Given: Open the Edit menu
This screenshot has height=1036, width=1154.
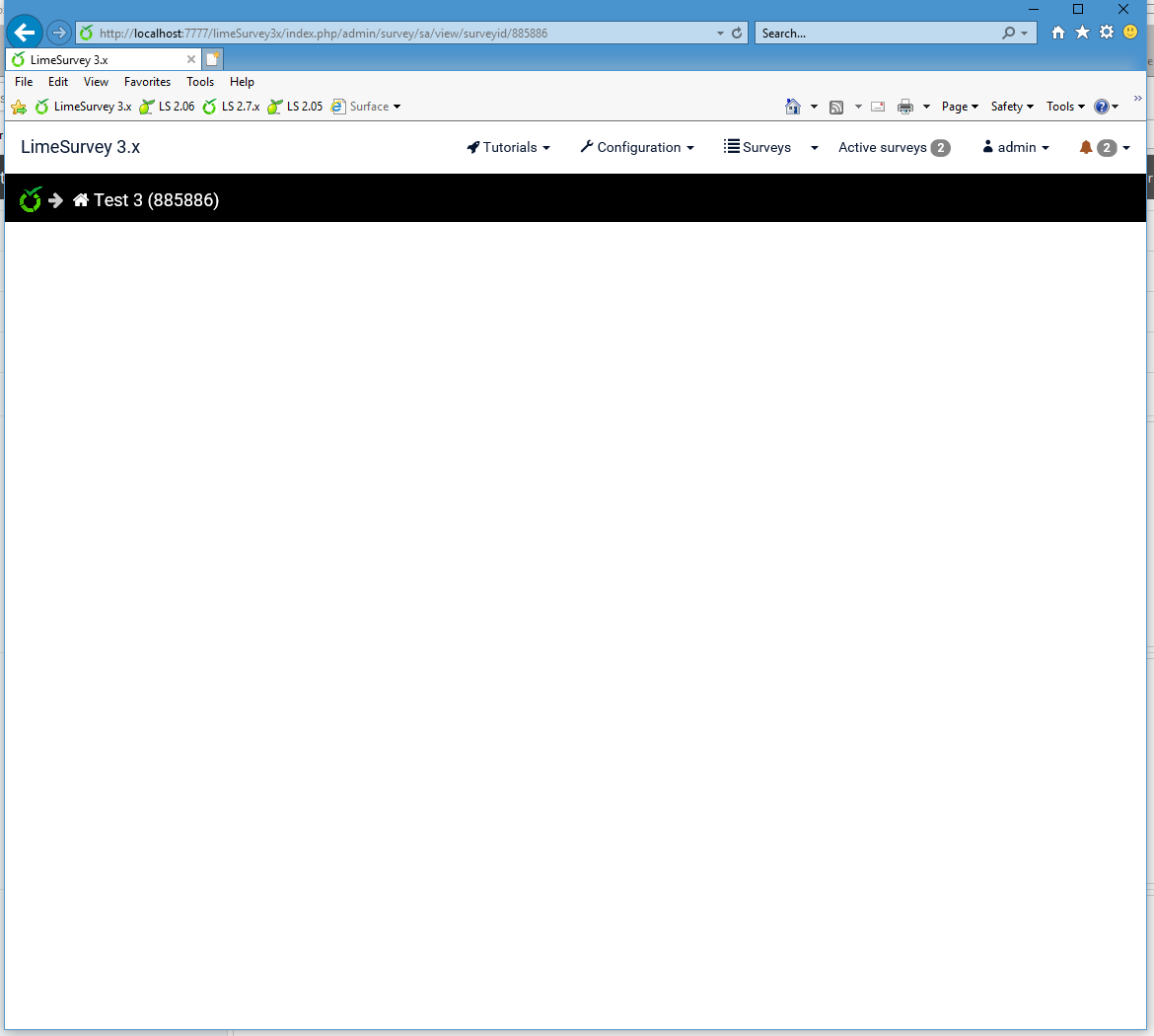Looking at the screenshot, I should coord(58,82).
